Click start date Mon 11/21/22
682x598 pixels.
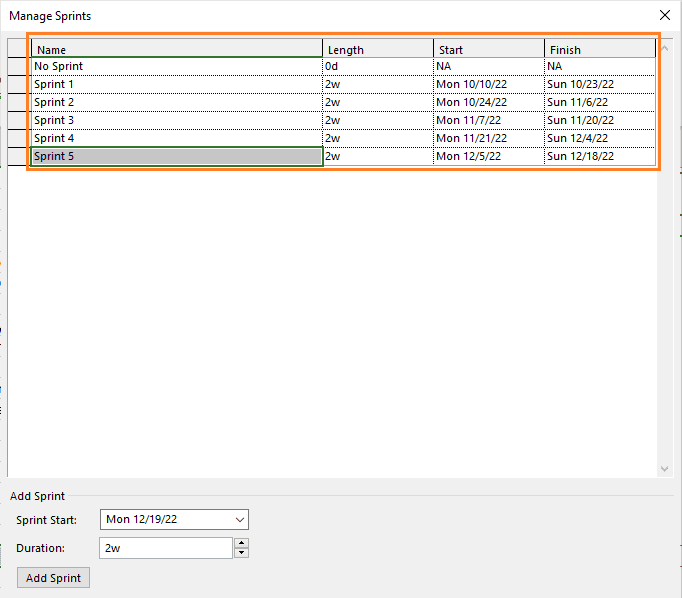[488, 138]
